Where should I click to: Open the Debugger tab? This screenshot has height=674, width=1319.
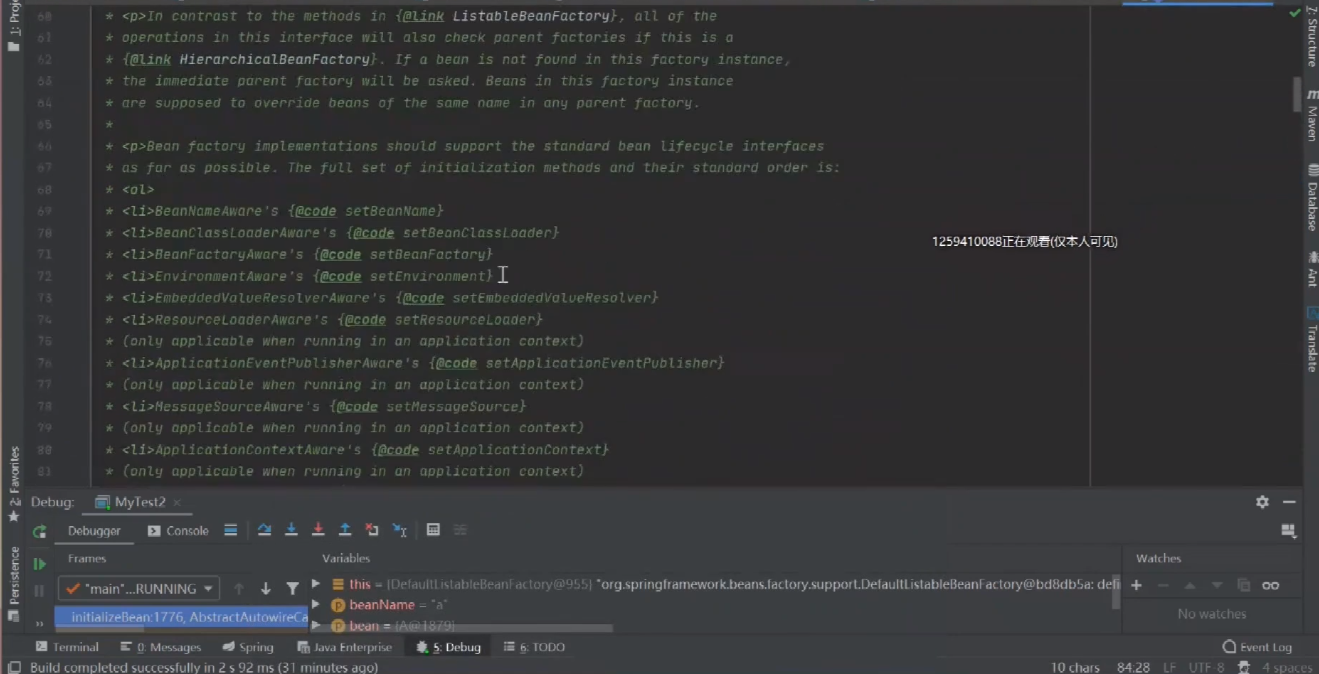click(x=94, y=531)
